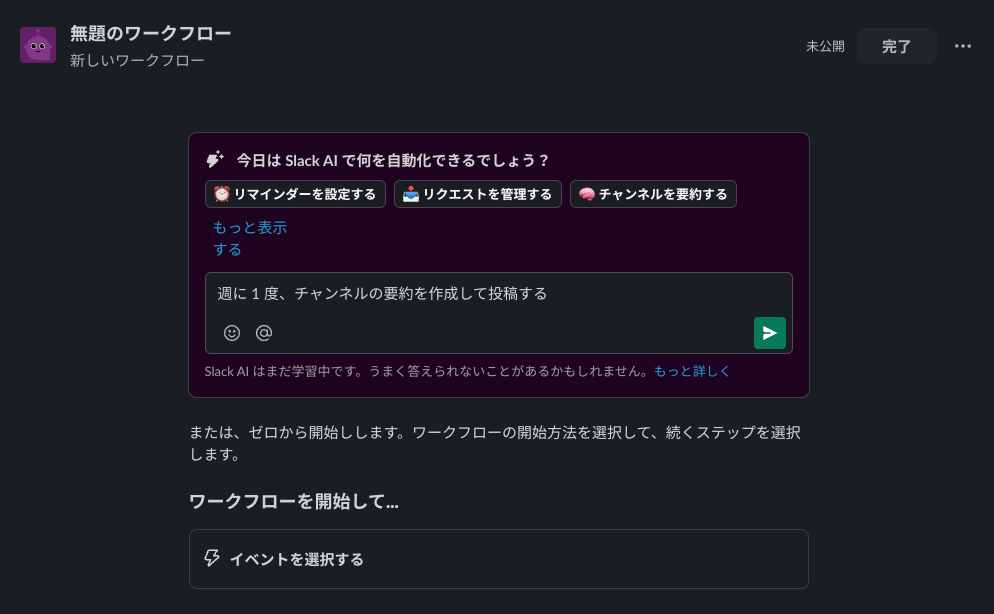
Task: Focus the Slack AI prompt text field
Action: tap(498, 294)
